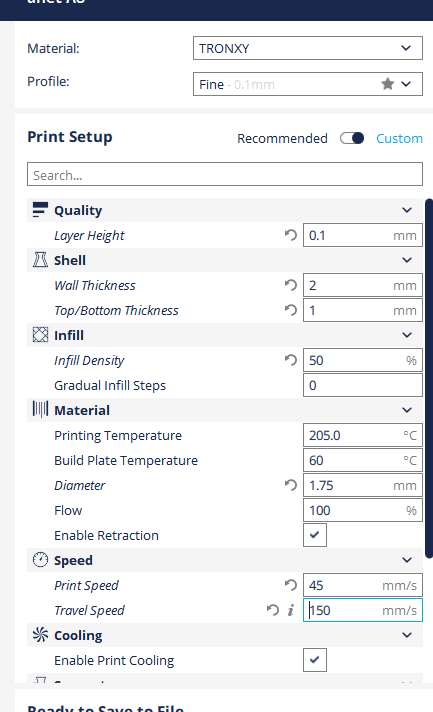Reset Infill Density with the revert arrow

(x=290, y=360)
